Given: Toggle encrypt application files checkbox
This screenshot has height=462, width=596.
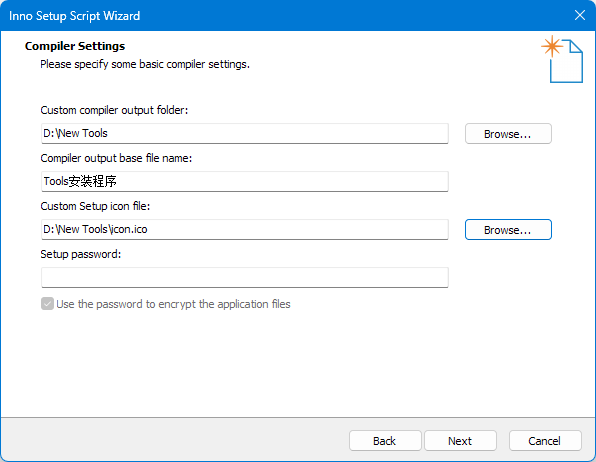Looking at the screenshot, I should tap(47, 304).
